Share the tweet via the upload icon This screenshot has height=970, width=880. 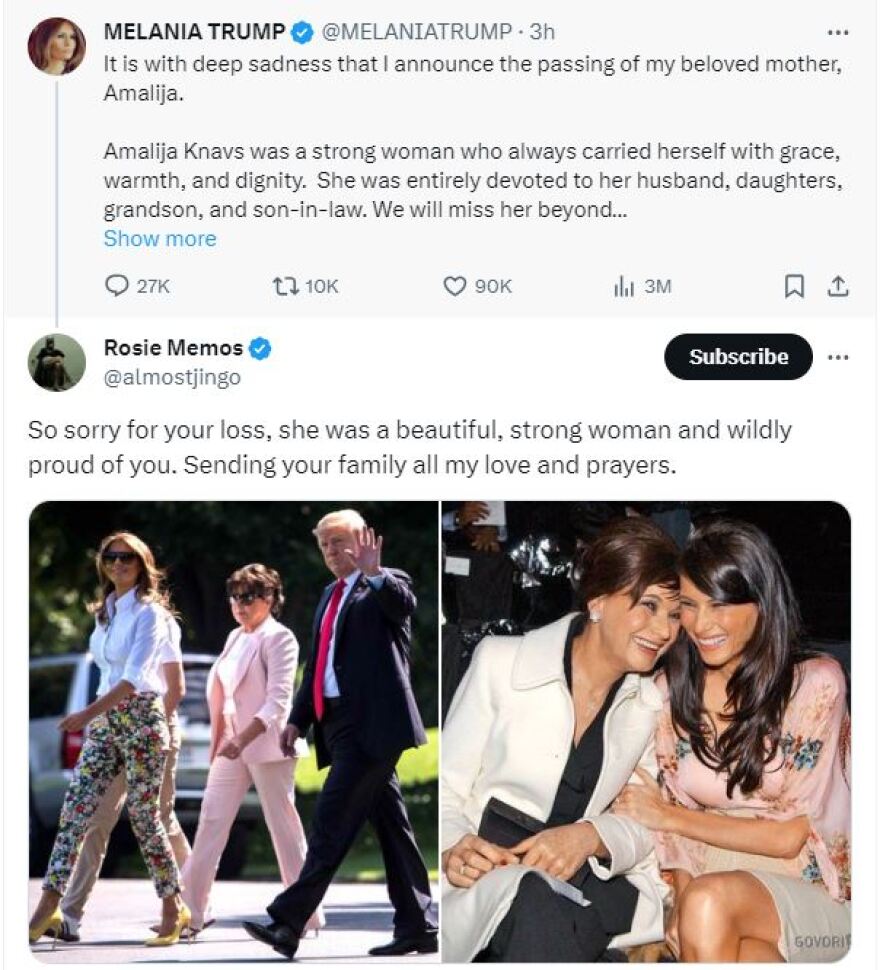(x=838, y=287)
